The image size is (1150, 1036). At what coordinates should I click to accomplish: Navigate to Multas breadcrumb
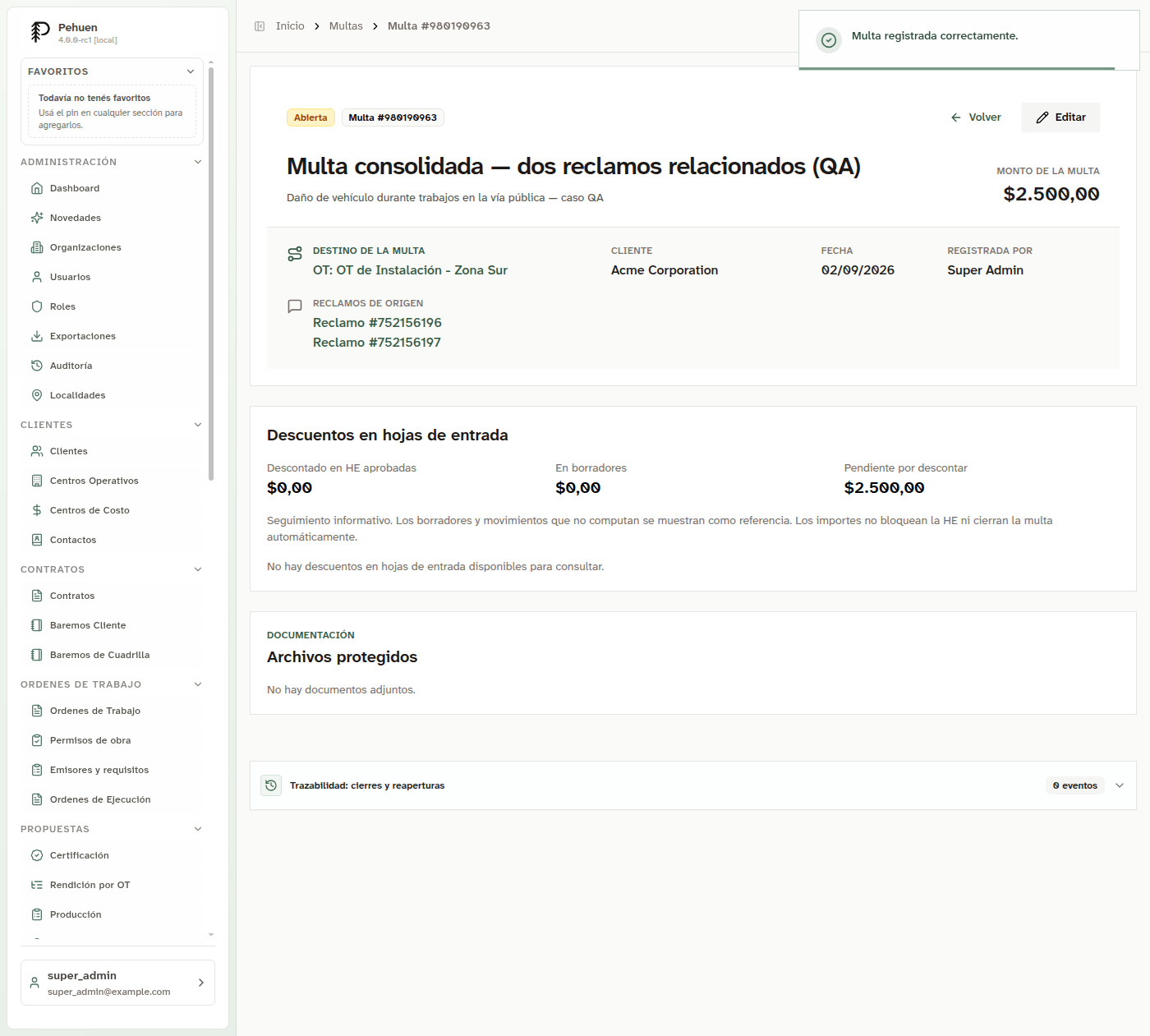346,26
